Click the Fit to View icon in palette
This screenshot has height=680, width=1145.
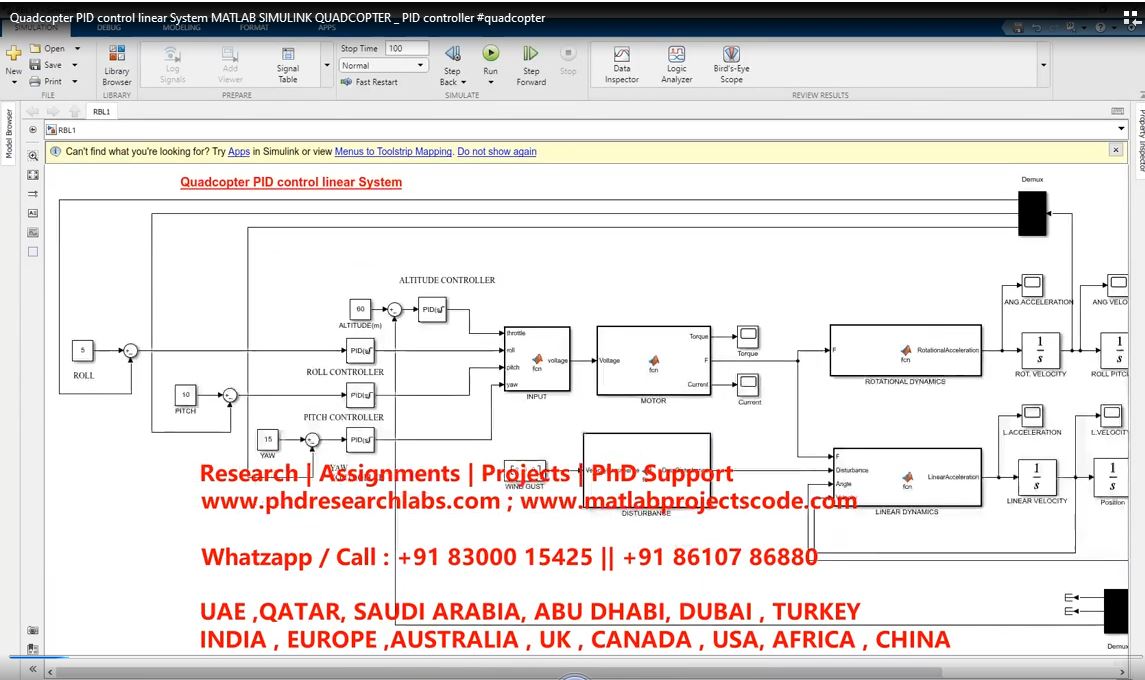33,175
